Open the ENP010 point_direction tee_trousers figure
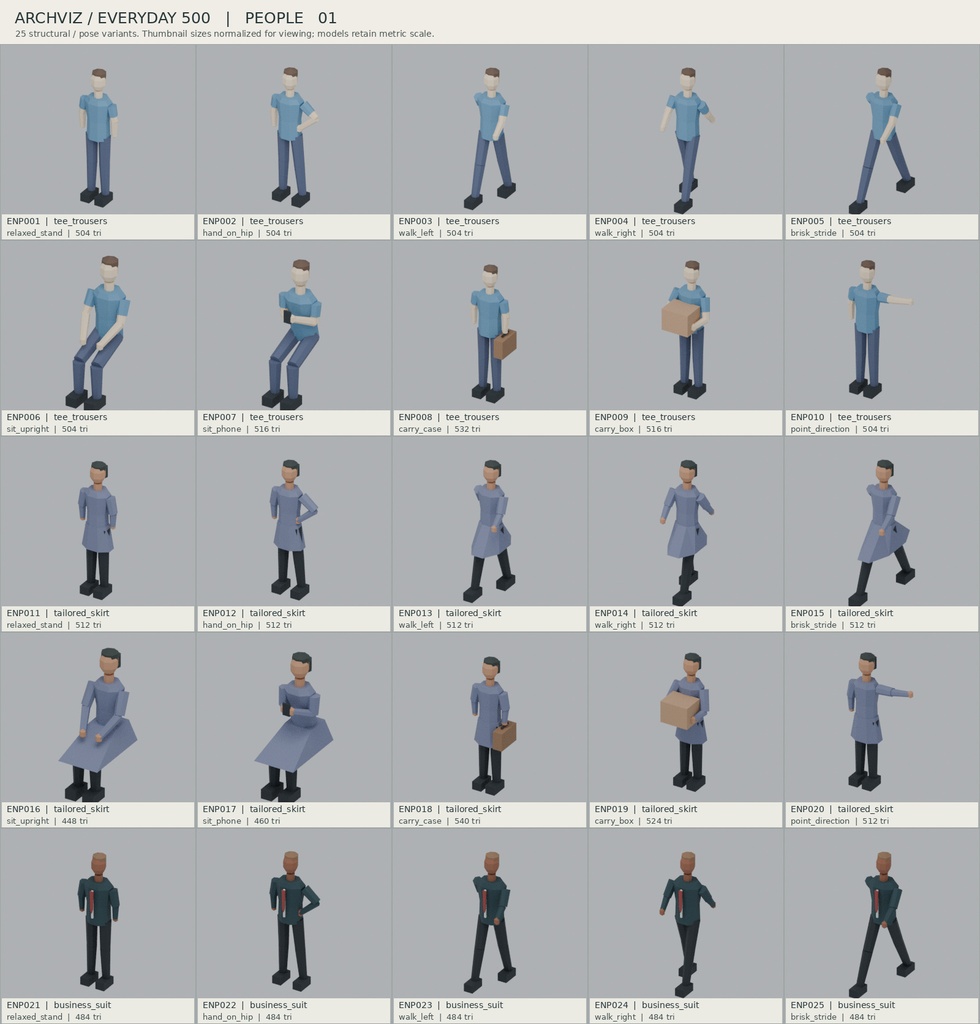Screen dimensions: 980x1024 coord(879,328)
